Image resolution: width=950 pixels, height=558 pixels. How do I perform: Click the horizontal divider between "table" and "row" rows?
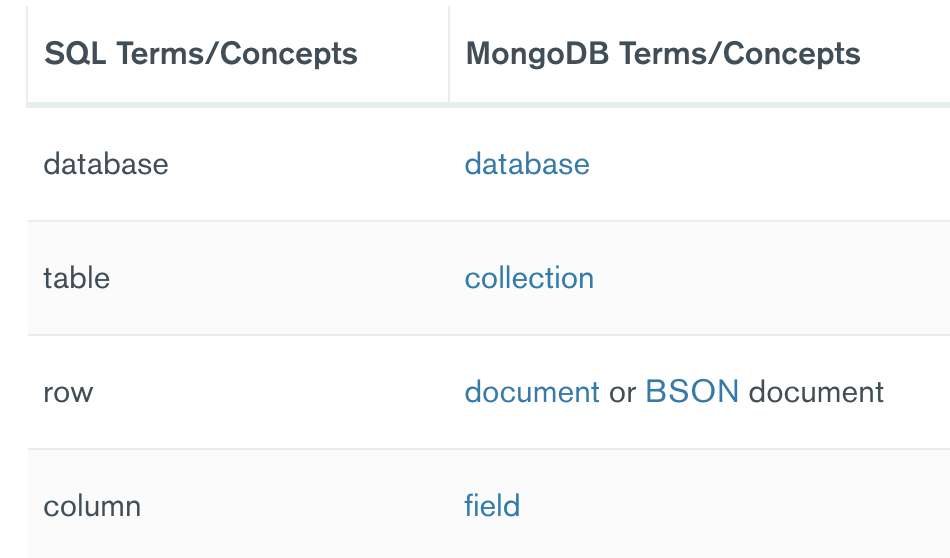488,334
